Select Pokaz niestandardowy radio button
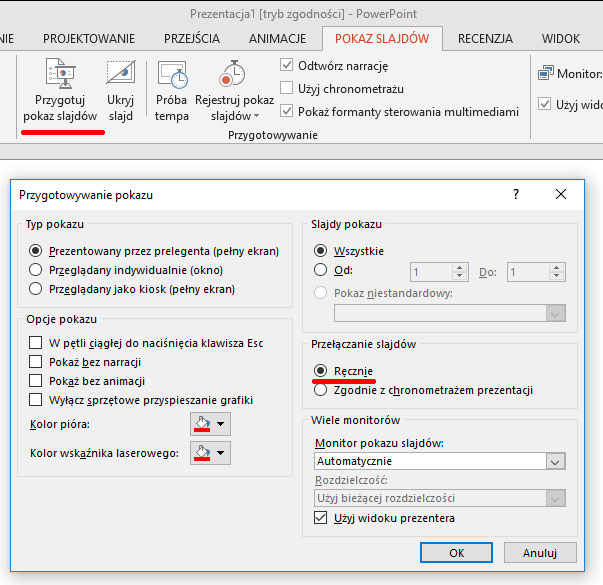The image size is (603, 585). click(320, 293)
